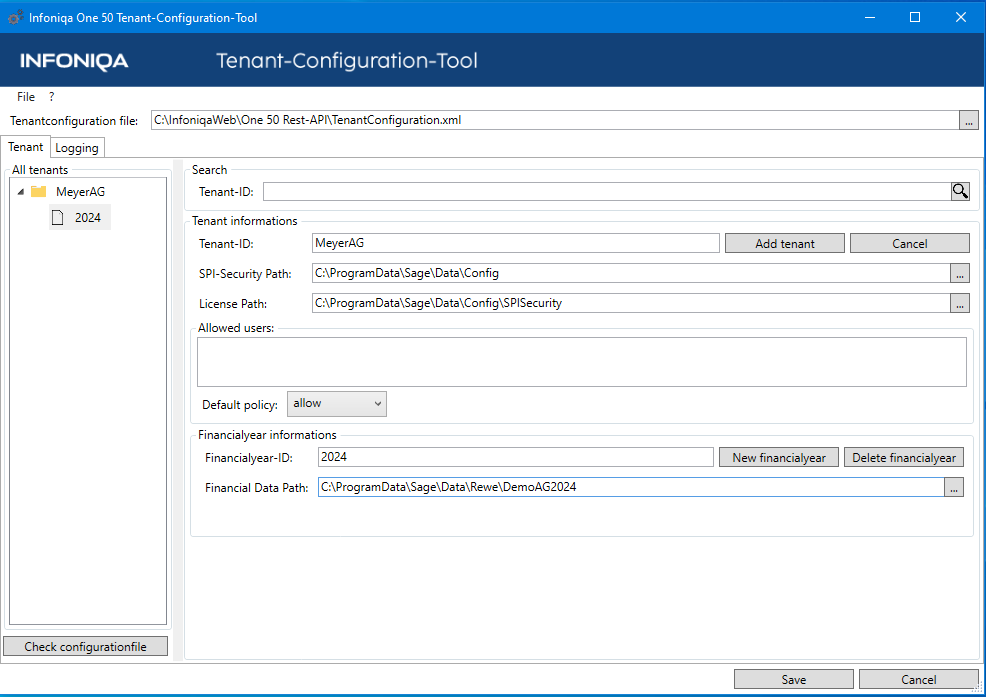Close the Tenant-Configuration-Tool window
The height and width of the screenshot is (697, 986).
[x=961, y=17]
